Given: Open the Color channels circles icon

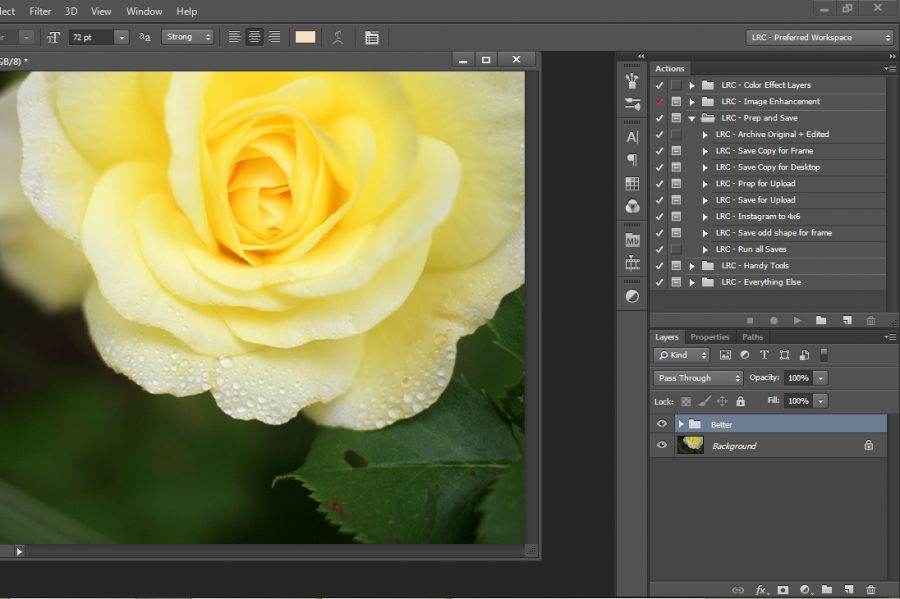Looking at the screenshot, I should click(x=632, y=207).
